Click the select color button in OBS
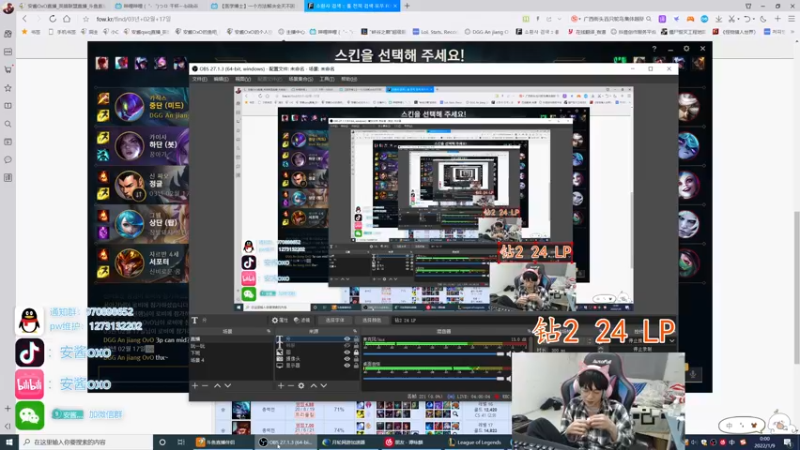Screen dimensions: 800x450 (371, 320)
